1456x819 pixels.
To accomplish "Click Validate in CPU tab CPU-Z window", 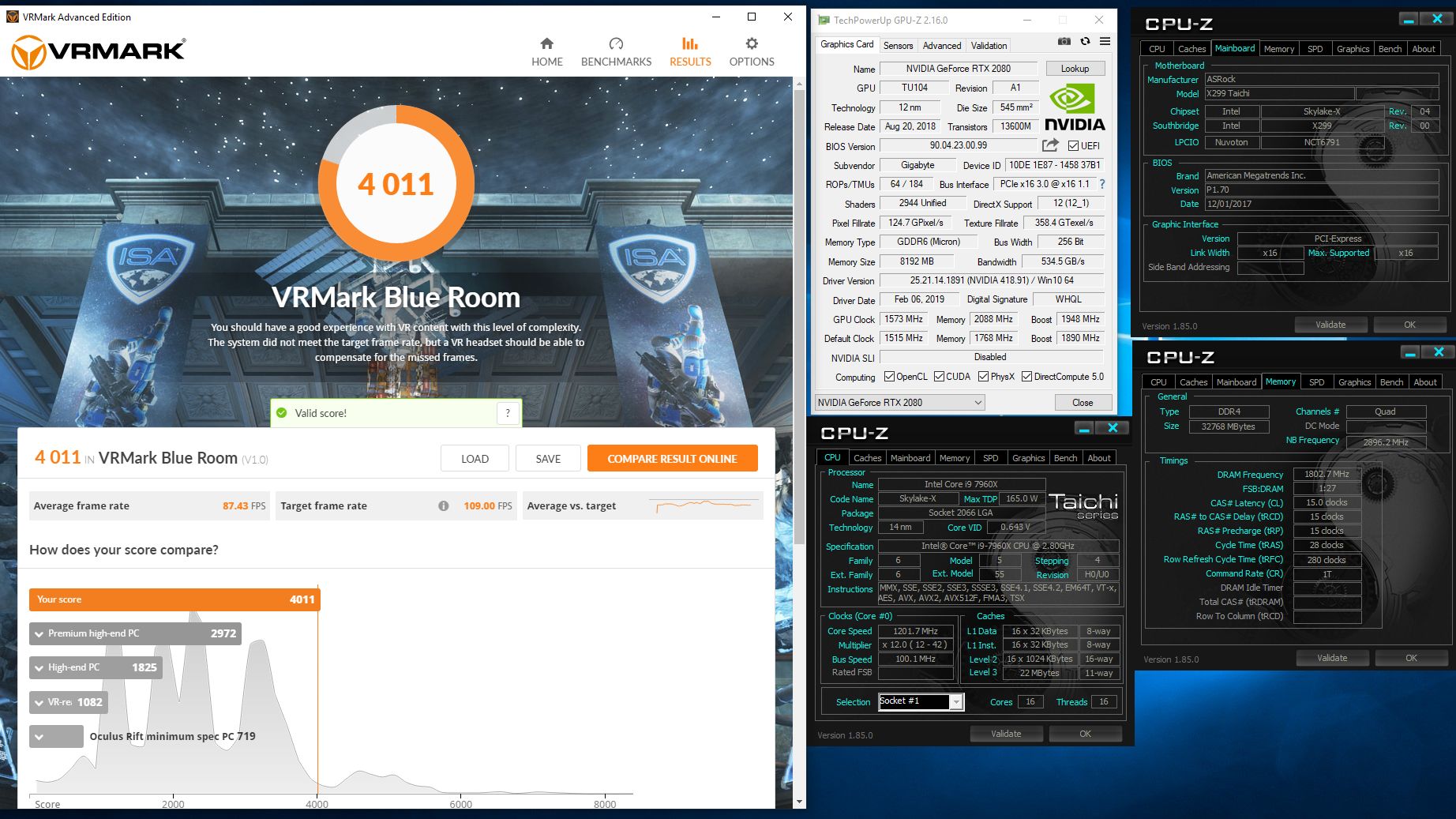I will pyautogui.click(x=1006, y=734).
